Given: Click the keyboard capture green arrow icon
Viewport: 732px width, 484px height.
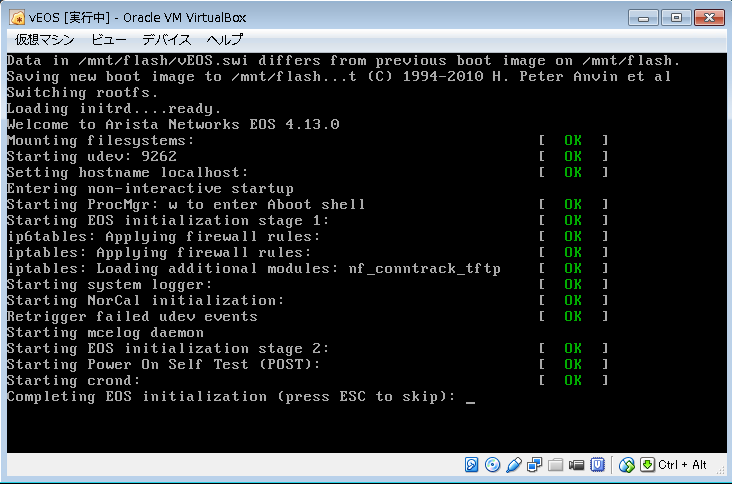Looking at the screenshot, I should pos(647,465).
